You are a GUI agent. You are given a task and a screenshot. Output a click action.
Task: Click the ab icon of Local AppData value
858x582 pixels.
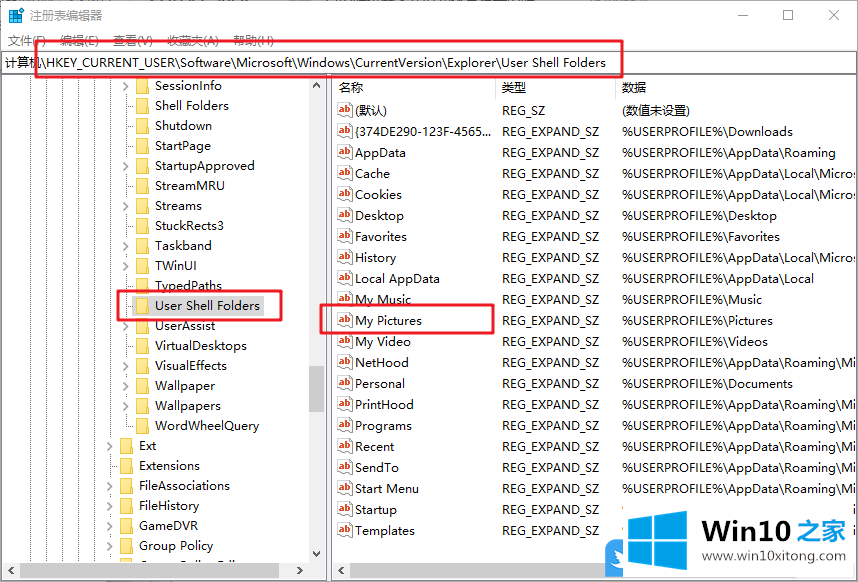344,278
